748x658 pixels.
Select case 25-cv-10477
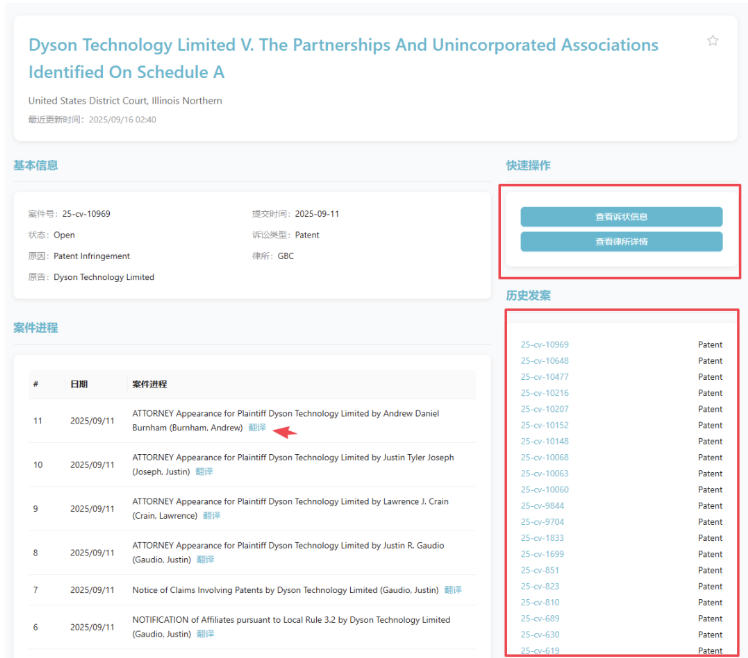point(544,377)
